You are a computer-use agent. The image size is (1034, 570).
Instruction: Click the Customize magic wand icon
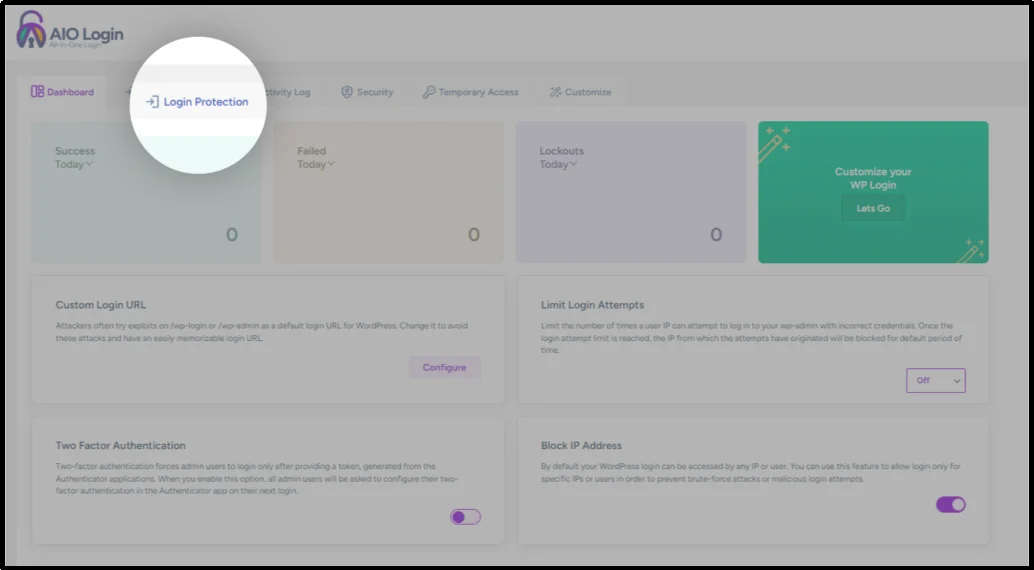[555, 92]
